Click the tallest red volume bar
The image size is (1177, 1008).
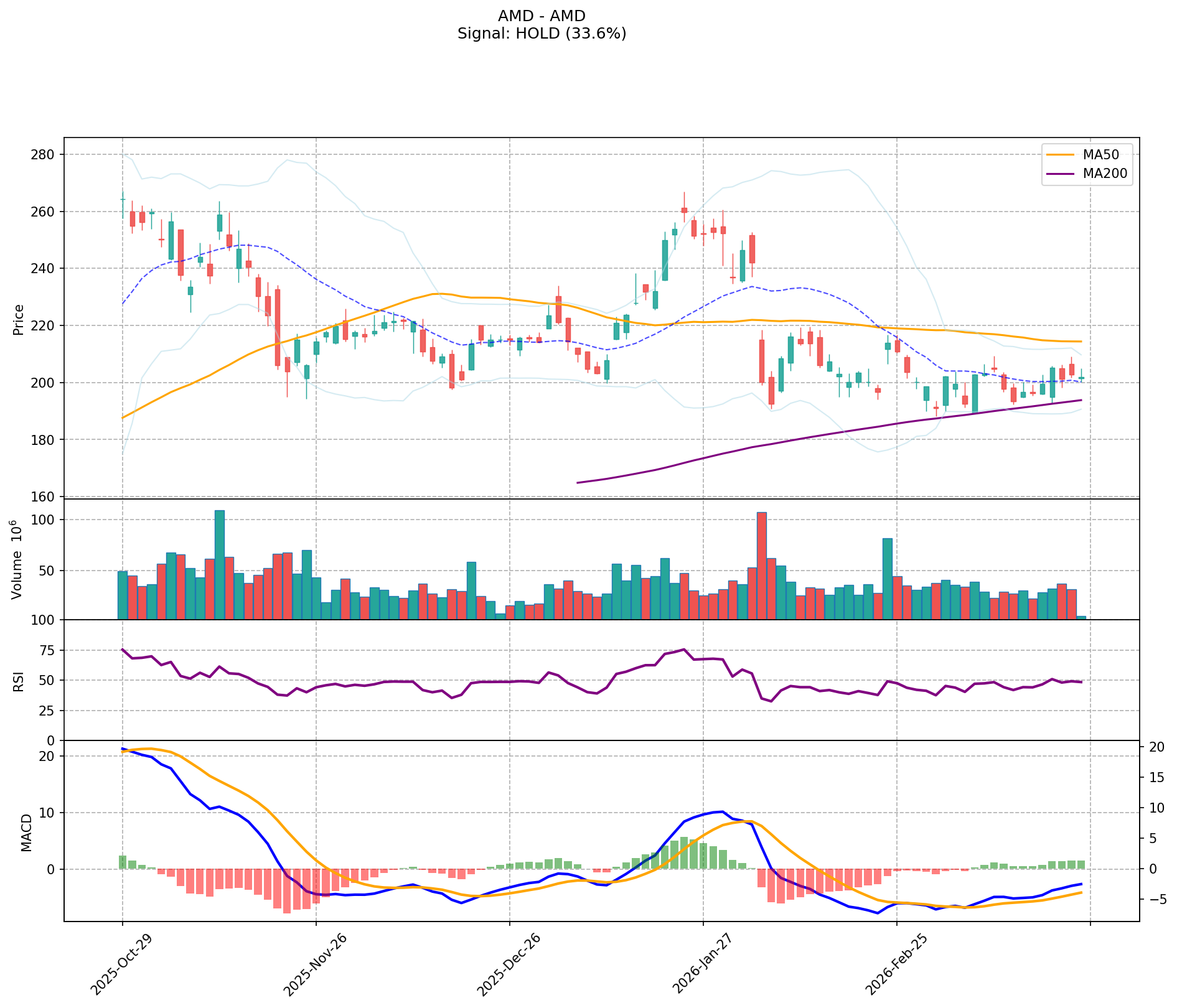[761, 566]
